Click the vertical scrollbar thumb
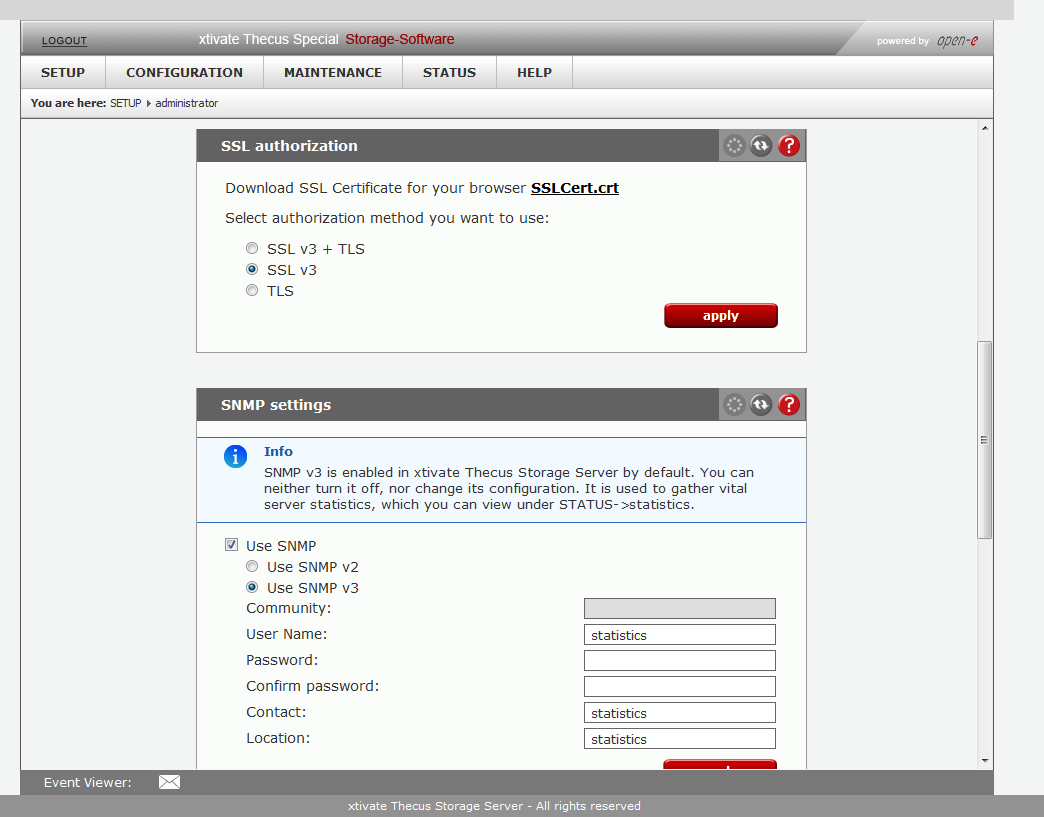 pyautogui.click(x=985, y=439)
